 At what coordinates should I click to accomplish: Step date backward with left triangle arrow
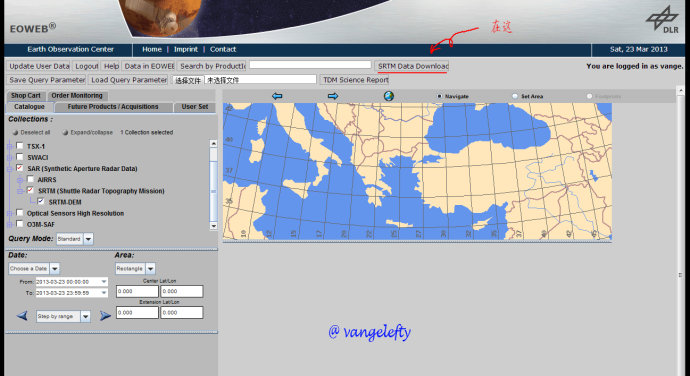22,316
